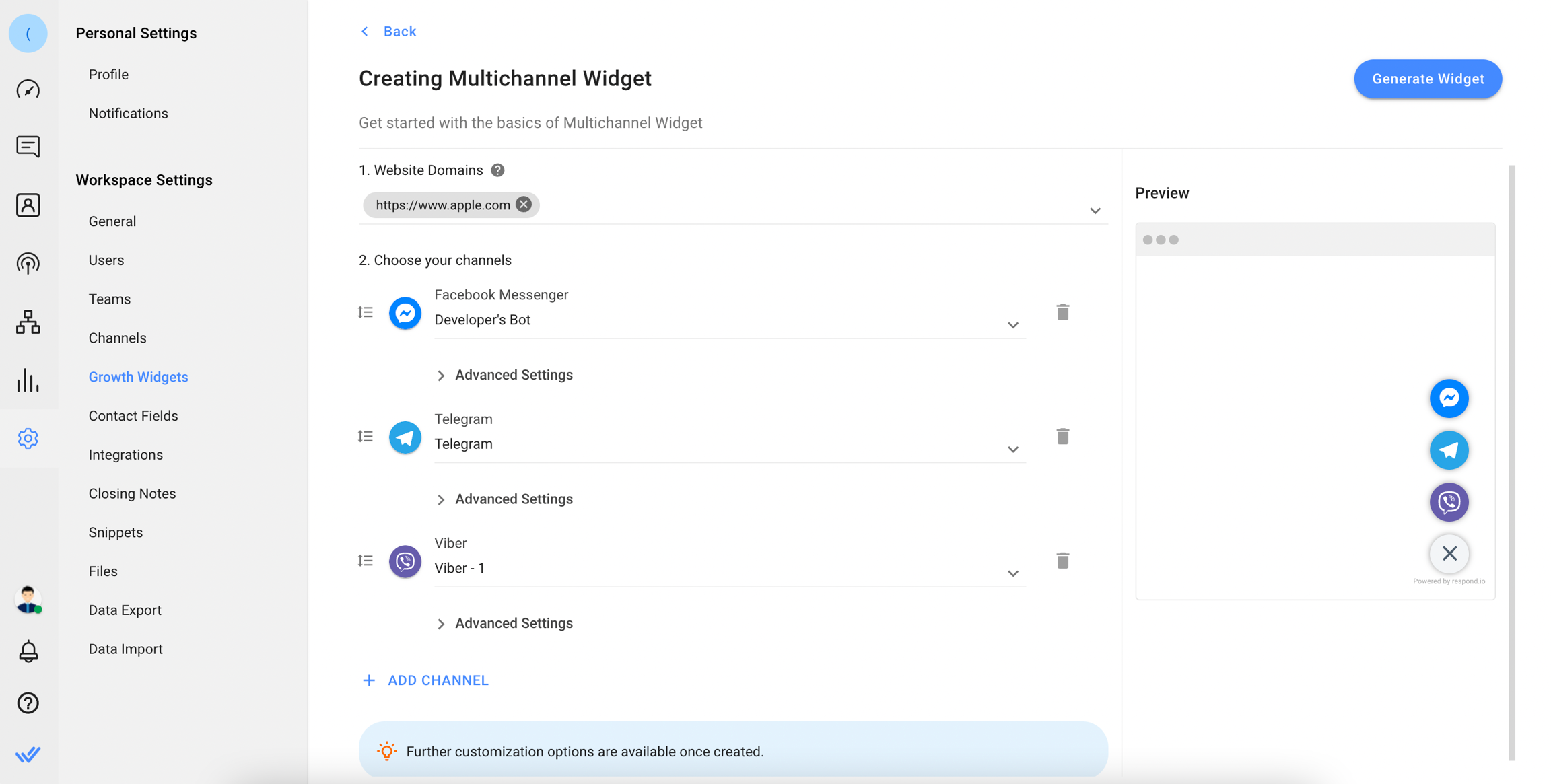Delete the Facebook Messenger channel row
Image resolution: width=1551 pixels, height=784 pixels.
click(1062, 312)
